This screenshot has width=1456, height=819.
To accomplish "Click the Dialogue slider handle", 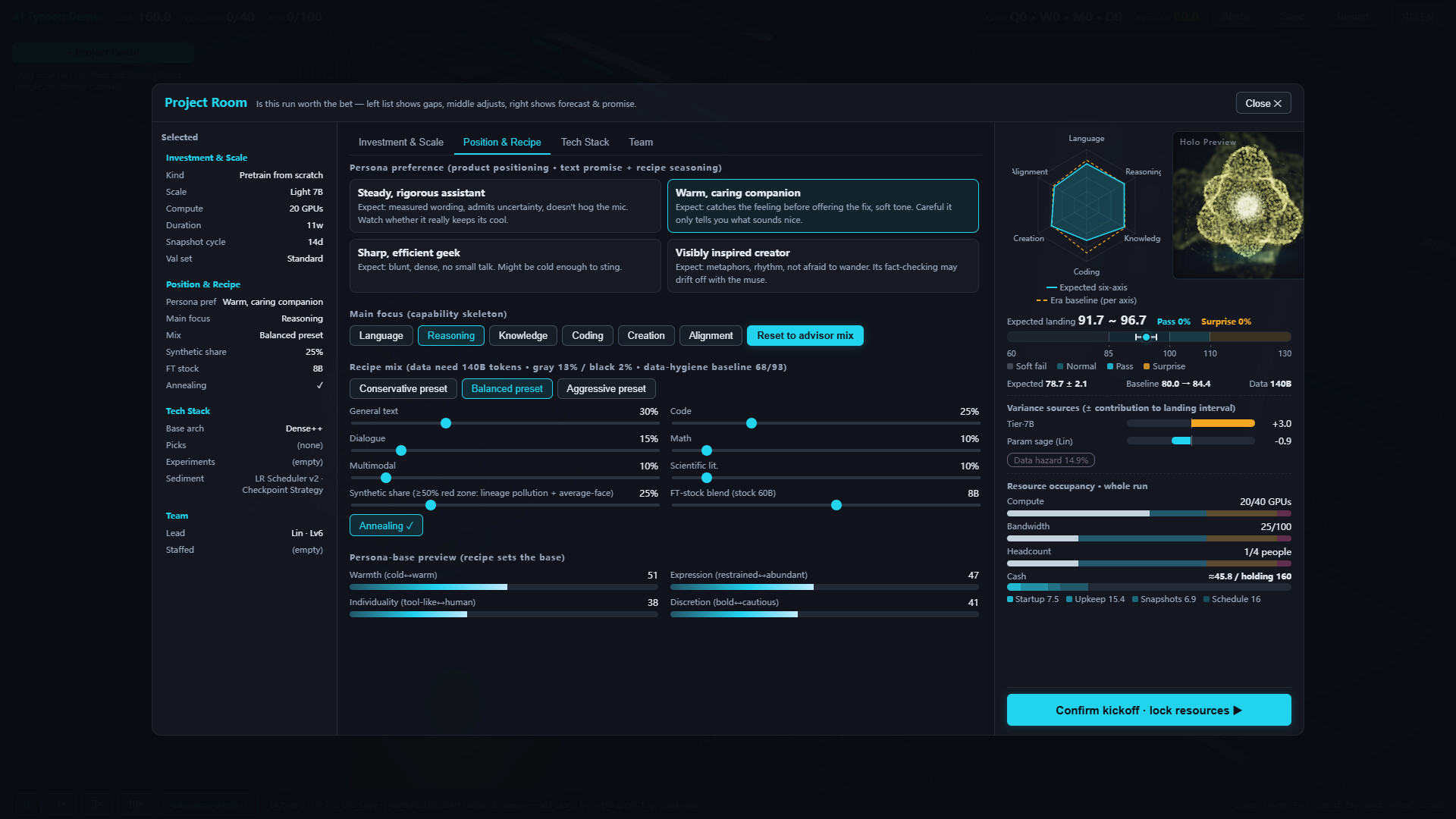I will pos(401,450).
